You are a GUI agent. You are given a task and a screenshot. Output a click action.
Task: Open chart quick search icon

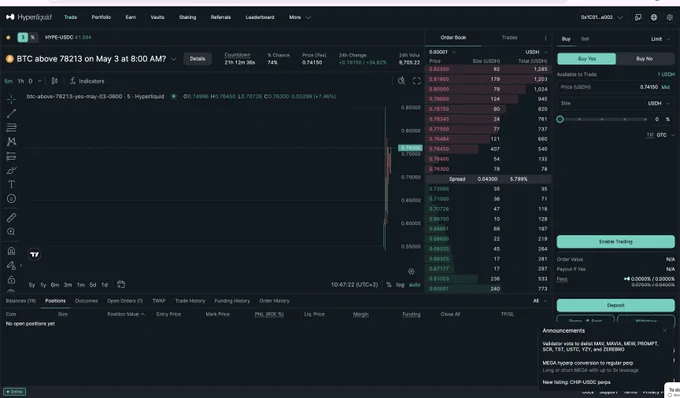[x=402, y=81]
